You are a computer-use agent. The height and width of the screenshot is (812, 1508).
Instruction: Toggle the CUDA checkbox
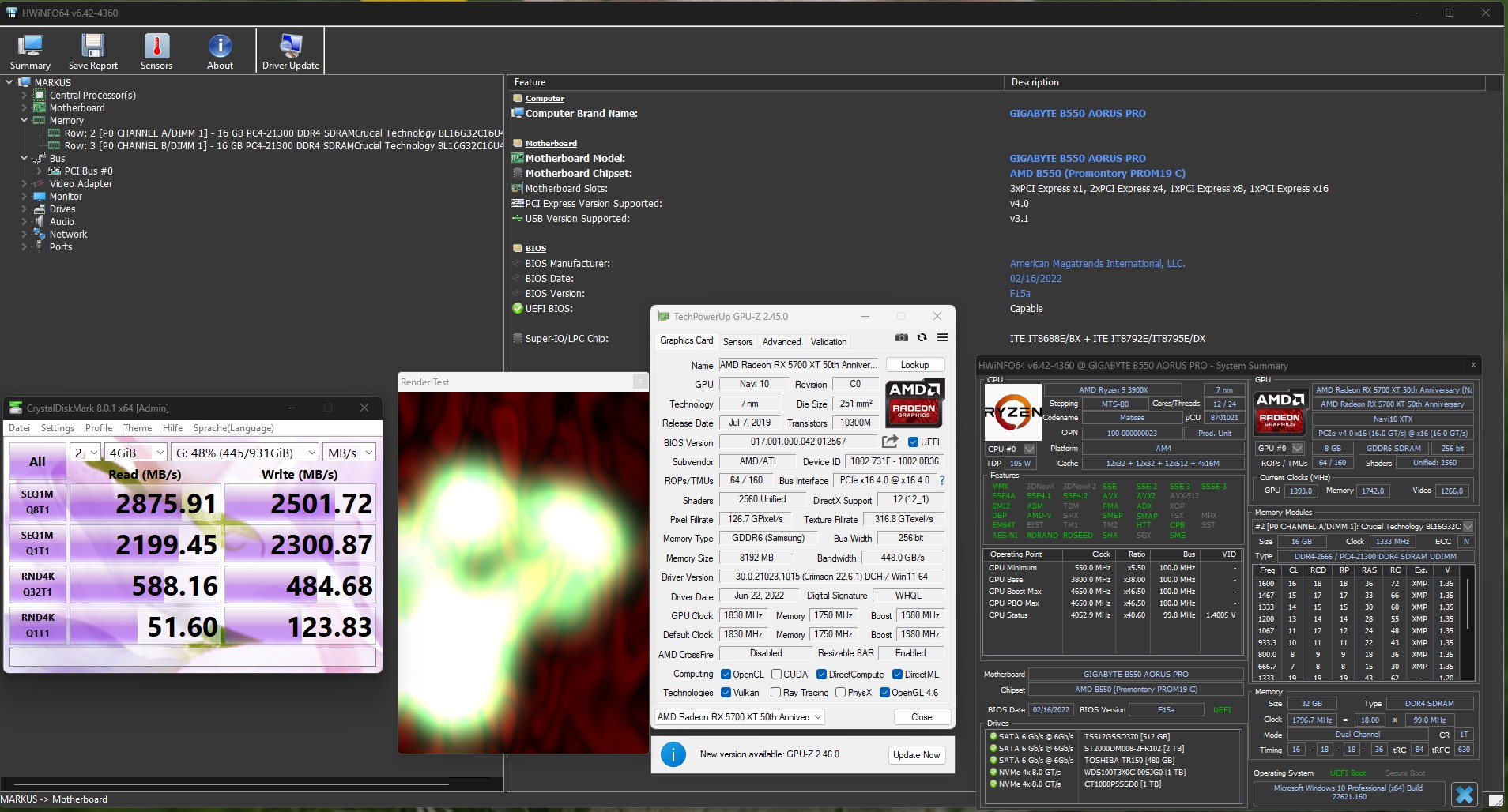pyautogui.click(x=776, y=675)
